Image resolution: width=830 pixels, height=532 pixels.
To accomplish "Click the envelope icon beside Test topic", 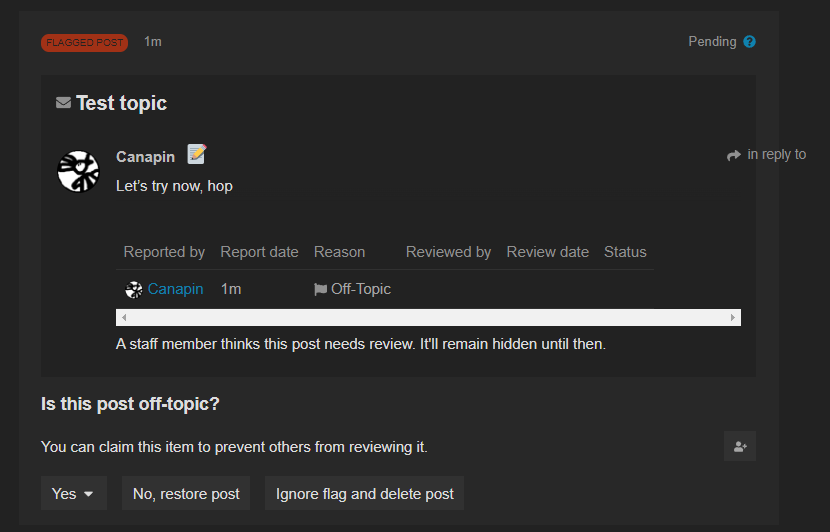I will pyautogui.click(x=64, y=103).
